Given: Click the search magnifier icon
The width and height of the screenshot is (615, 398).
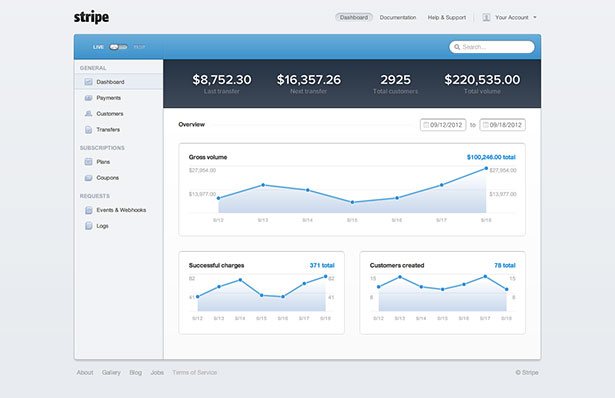Looking at the screenshot, I should (457, 47).
